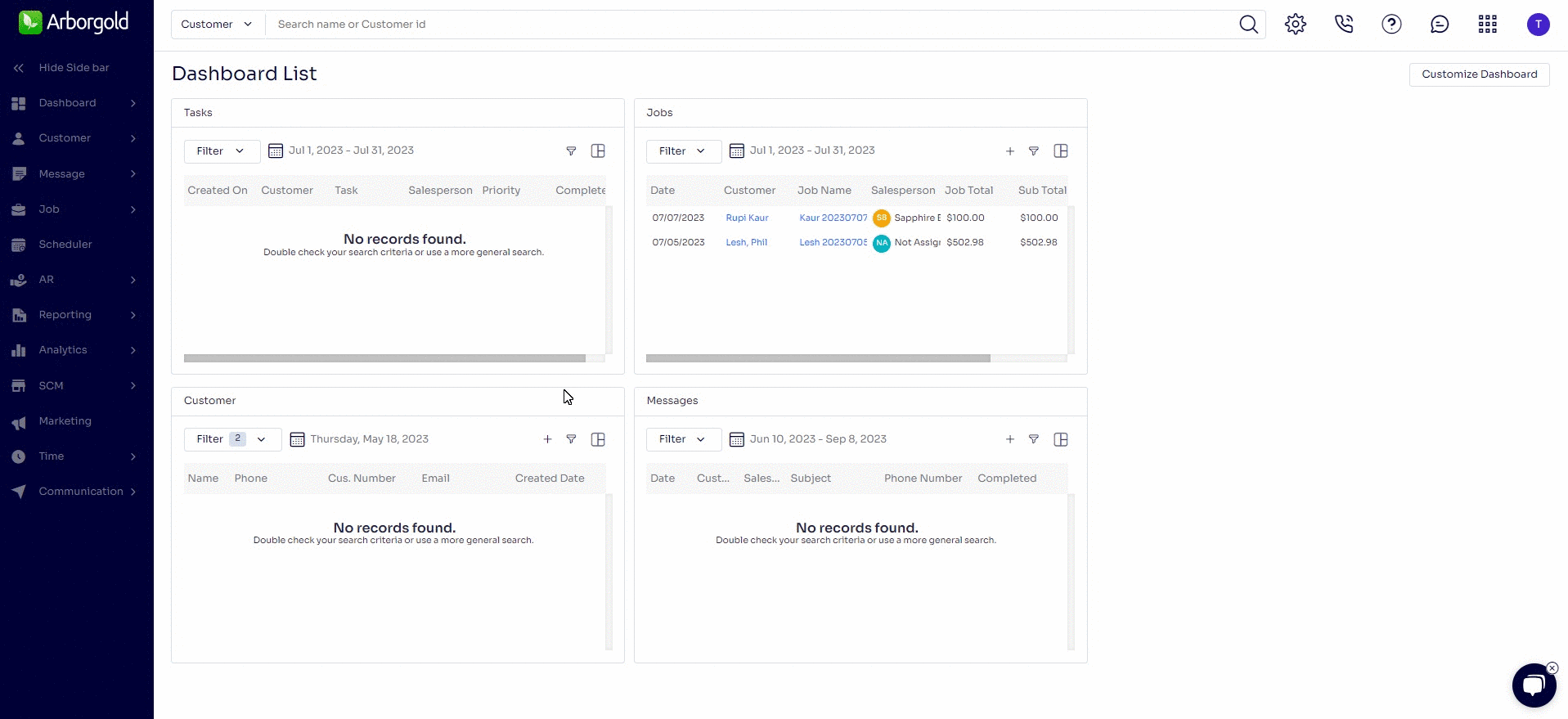The width and height of the screenshot is (1568, 719).
Task: Open the Filter dropdown in Tasks panel
Action: pos(221,151)
